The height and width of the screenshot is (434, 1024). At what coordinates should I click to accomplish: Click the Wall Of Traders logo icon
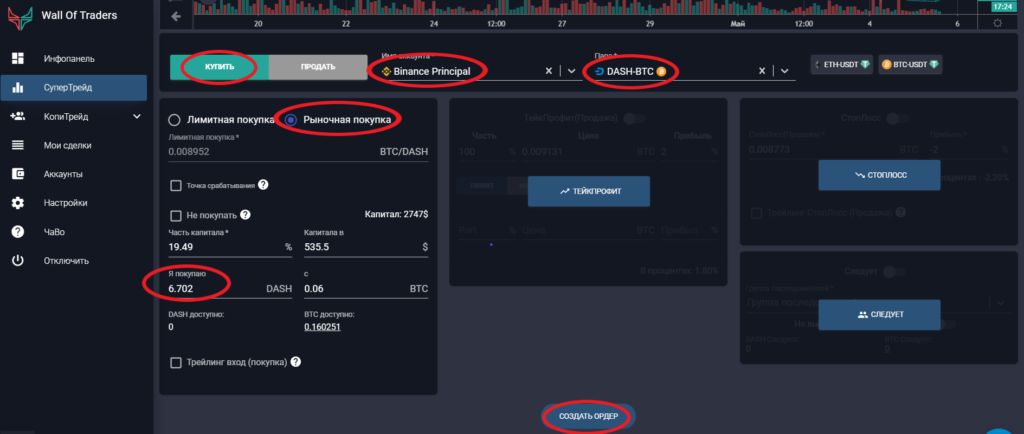(x=20, y=17)
